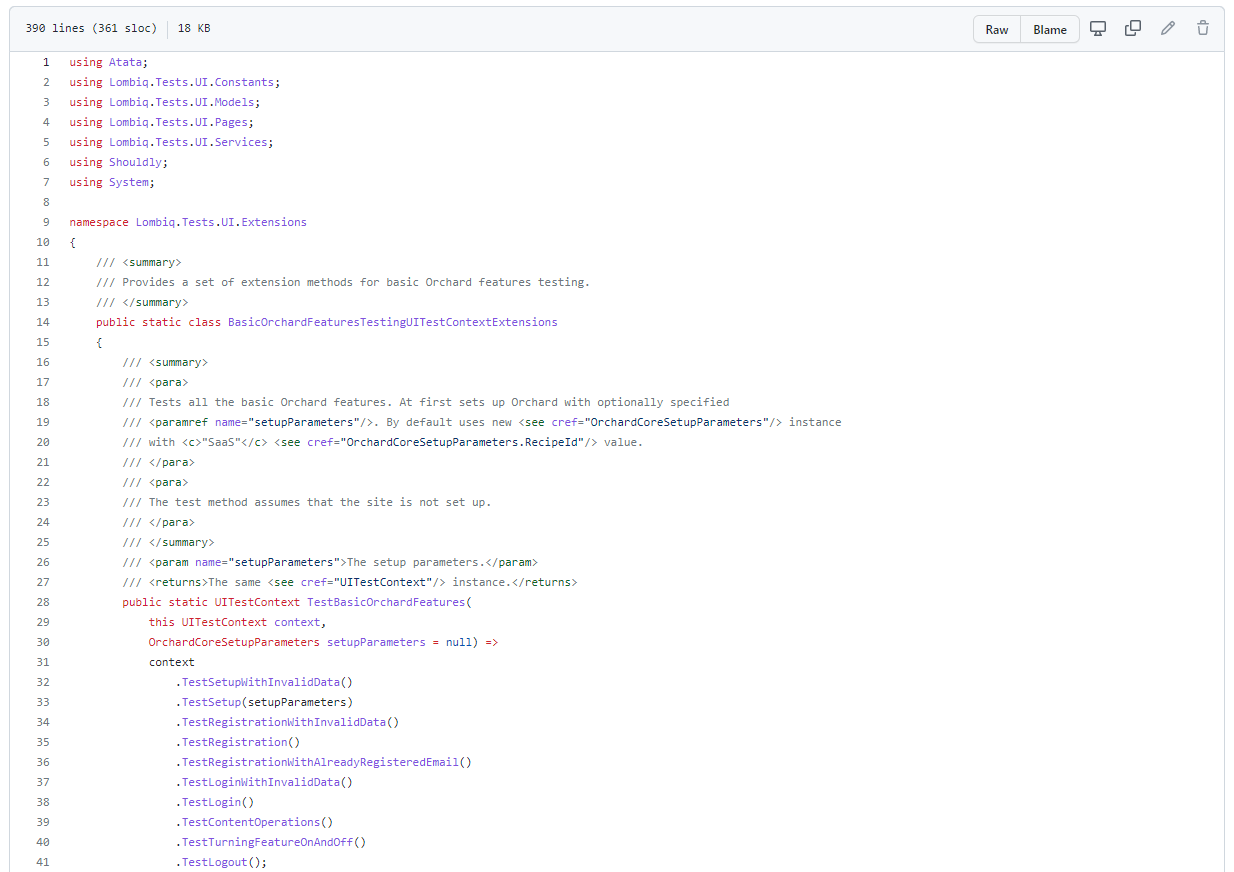The width and height of the screenshot is (1234, 872).
Task: Select line number 14
Action: coord(43,322)
